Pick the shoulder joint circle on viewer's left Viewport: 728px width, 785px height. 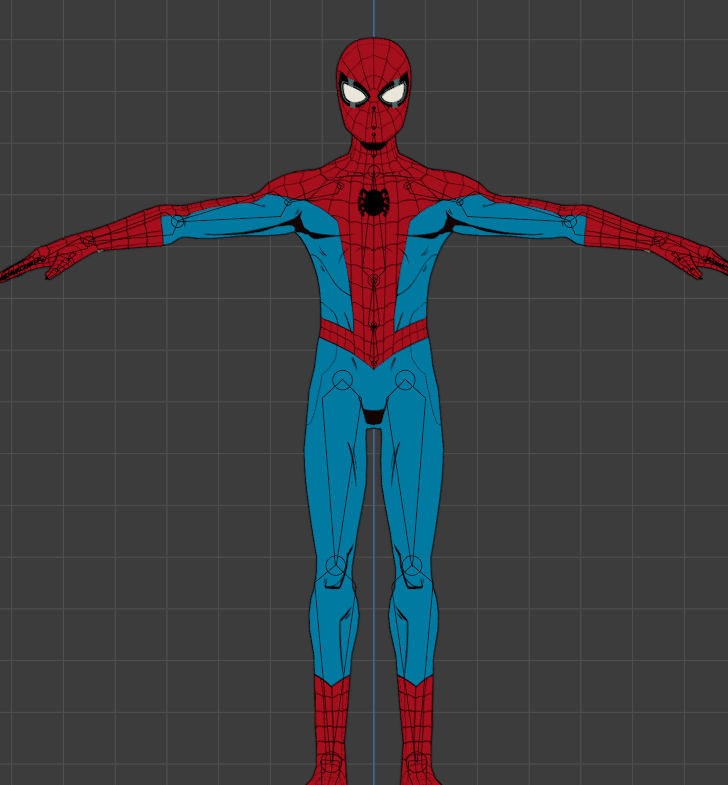pos(288,202)
